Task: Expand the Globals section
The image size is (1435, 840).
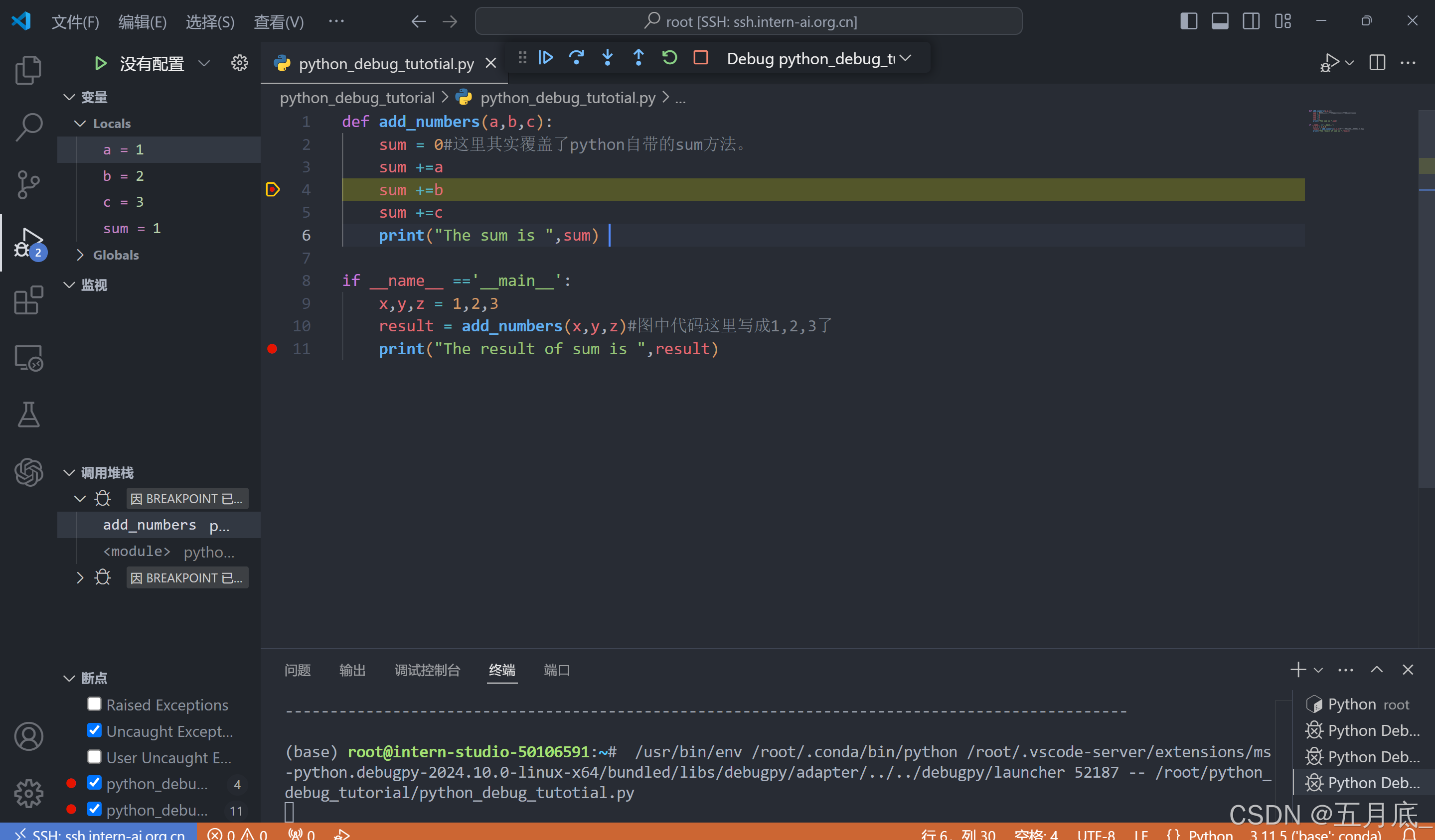Action: point(81,255)
